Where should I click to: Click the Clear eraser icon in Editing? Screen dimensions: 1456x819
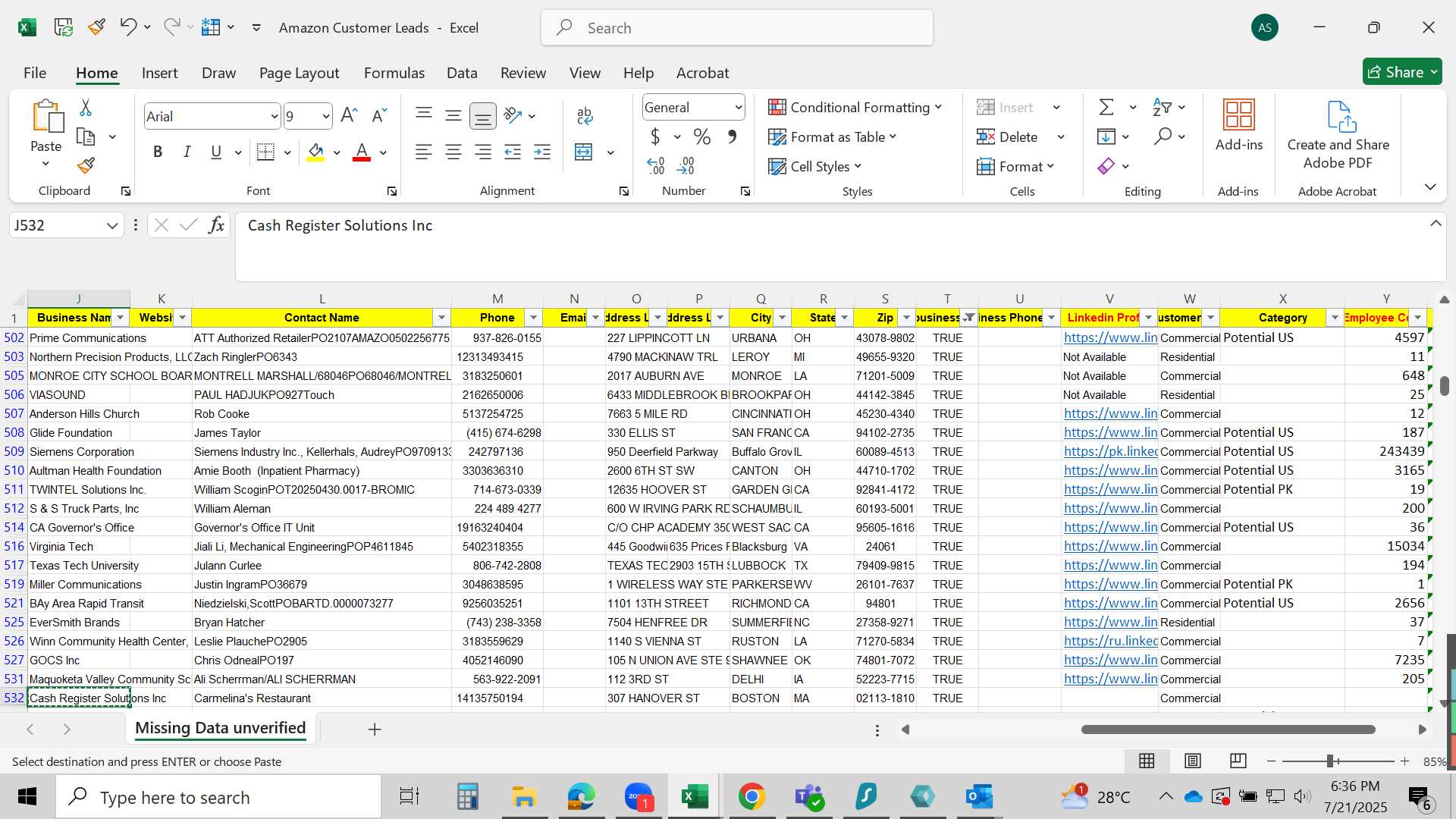click(1106, 166)
